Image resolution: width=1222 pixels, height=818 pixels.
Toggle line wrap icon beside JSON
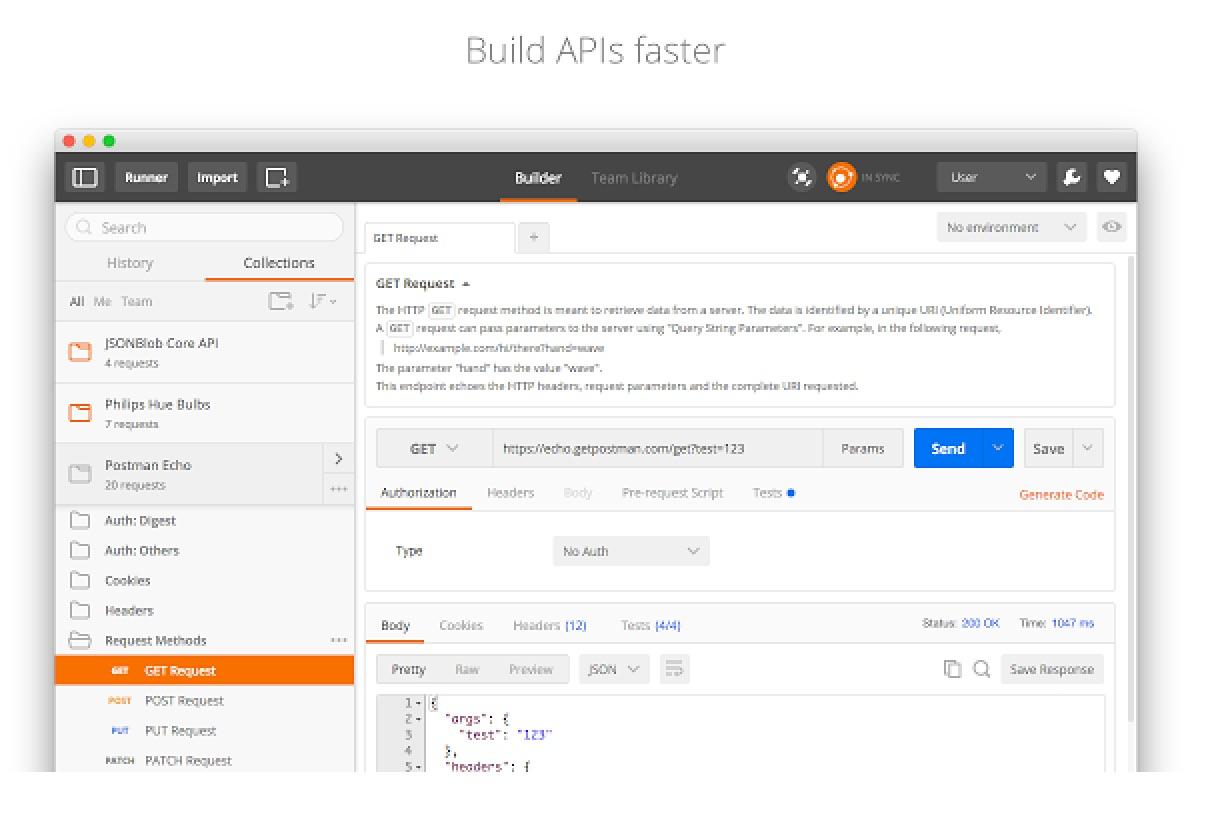point(675,669)
